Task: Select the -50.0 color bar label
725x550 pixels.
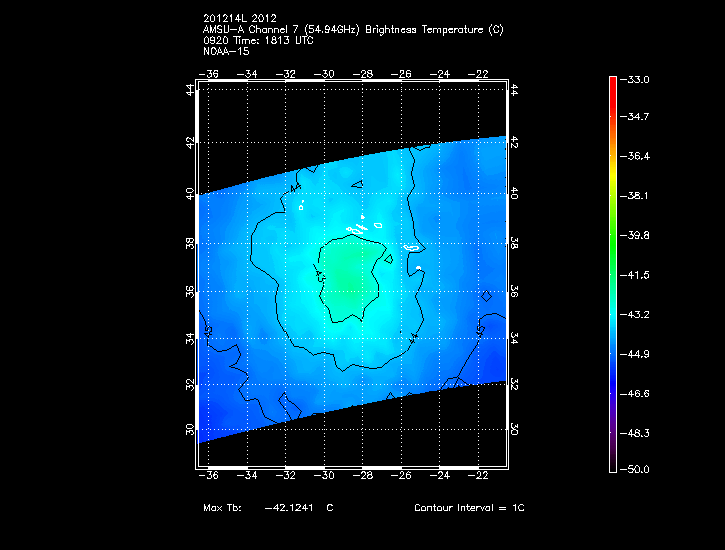Action: (x=638, y=469)
